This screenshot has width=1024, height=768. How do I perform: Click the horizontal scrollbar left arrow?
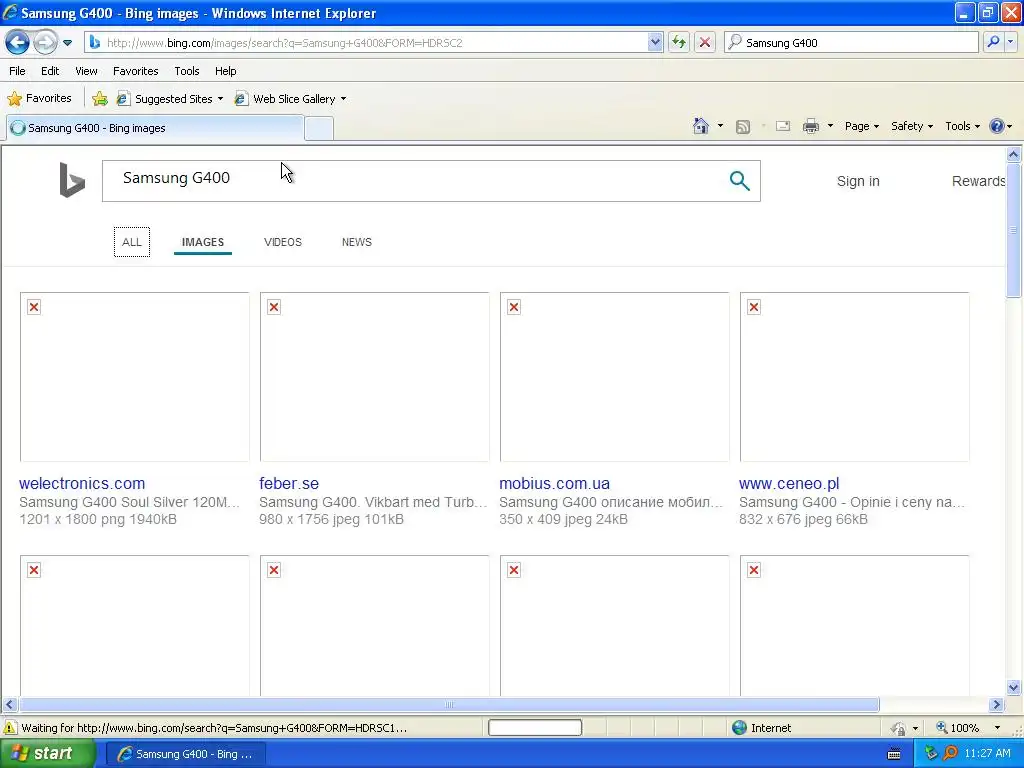pyautogui.click(x=9, y=705)
